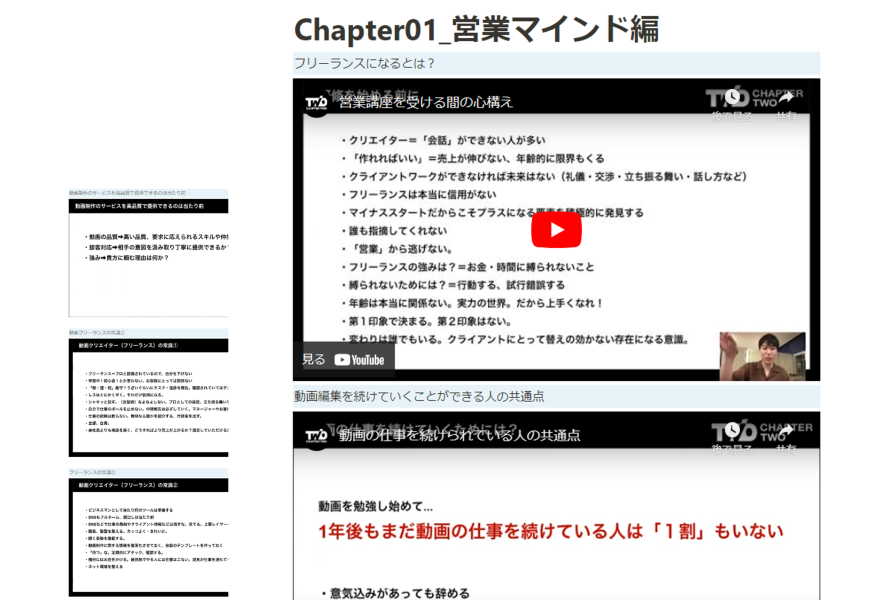The height and width of the screenshot is (600, 892).
Task: Click Share arrow on first video
Action: (786, 97)
